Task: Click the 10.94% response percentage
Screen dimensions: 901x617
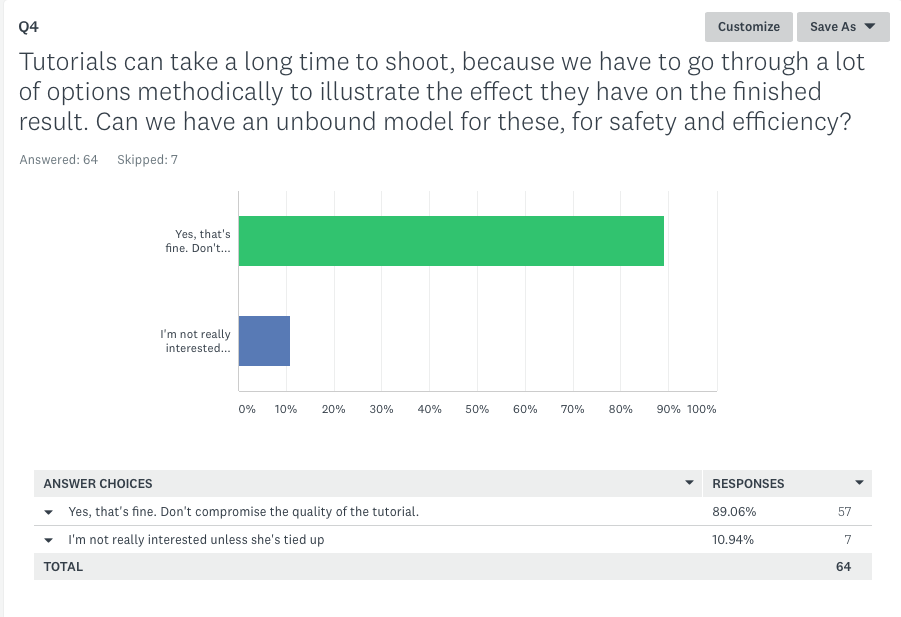Action: pyautogui.click(x=733, y=539)
